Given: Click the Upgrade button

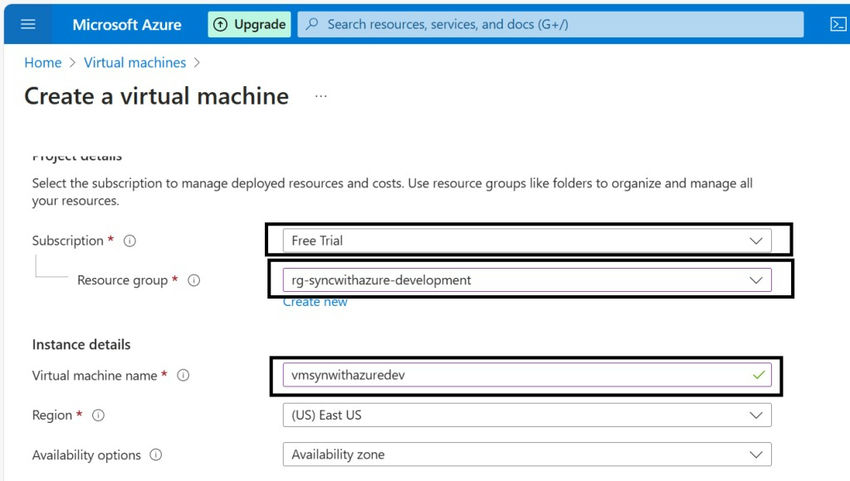Looking at the screenshot, I should (249, 24).
